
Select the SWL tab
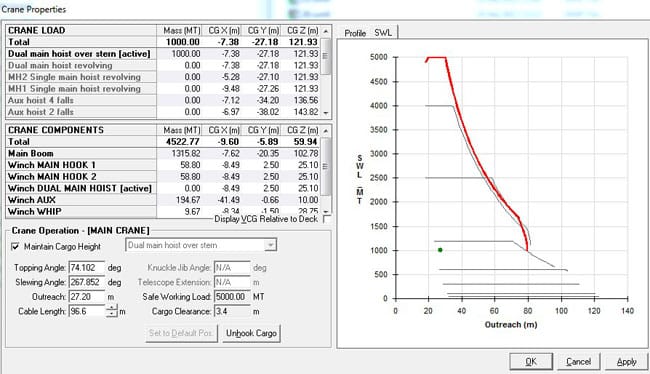(383, 32)
